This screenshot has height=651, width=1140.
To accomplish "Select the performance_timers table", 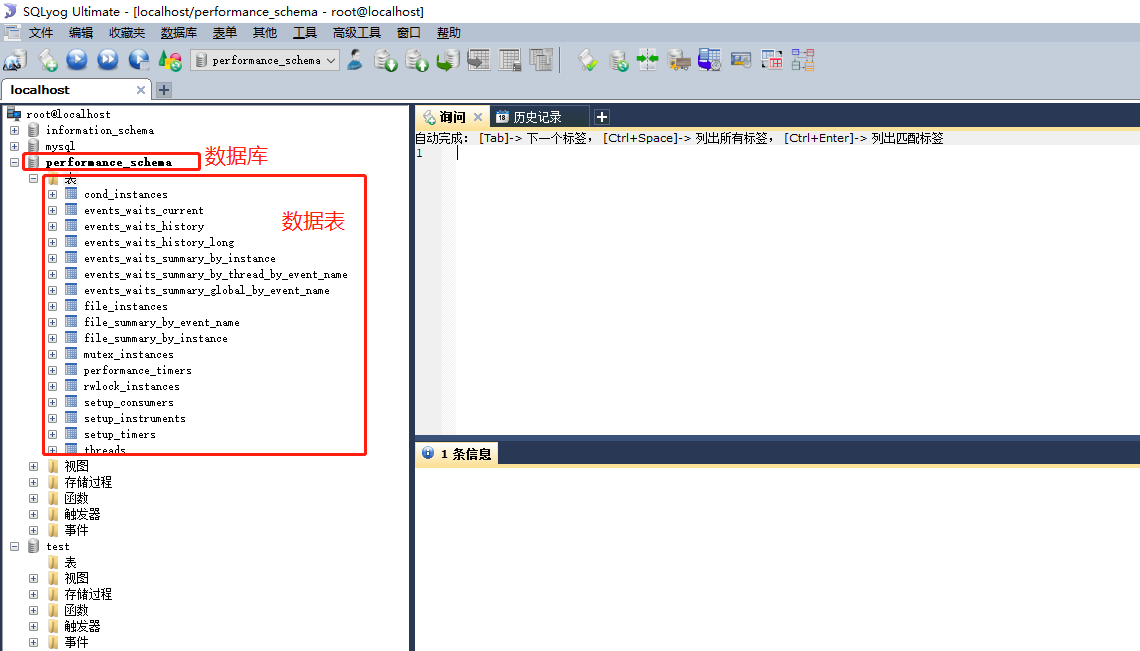I will [x=137, y=370].
